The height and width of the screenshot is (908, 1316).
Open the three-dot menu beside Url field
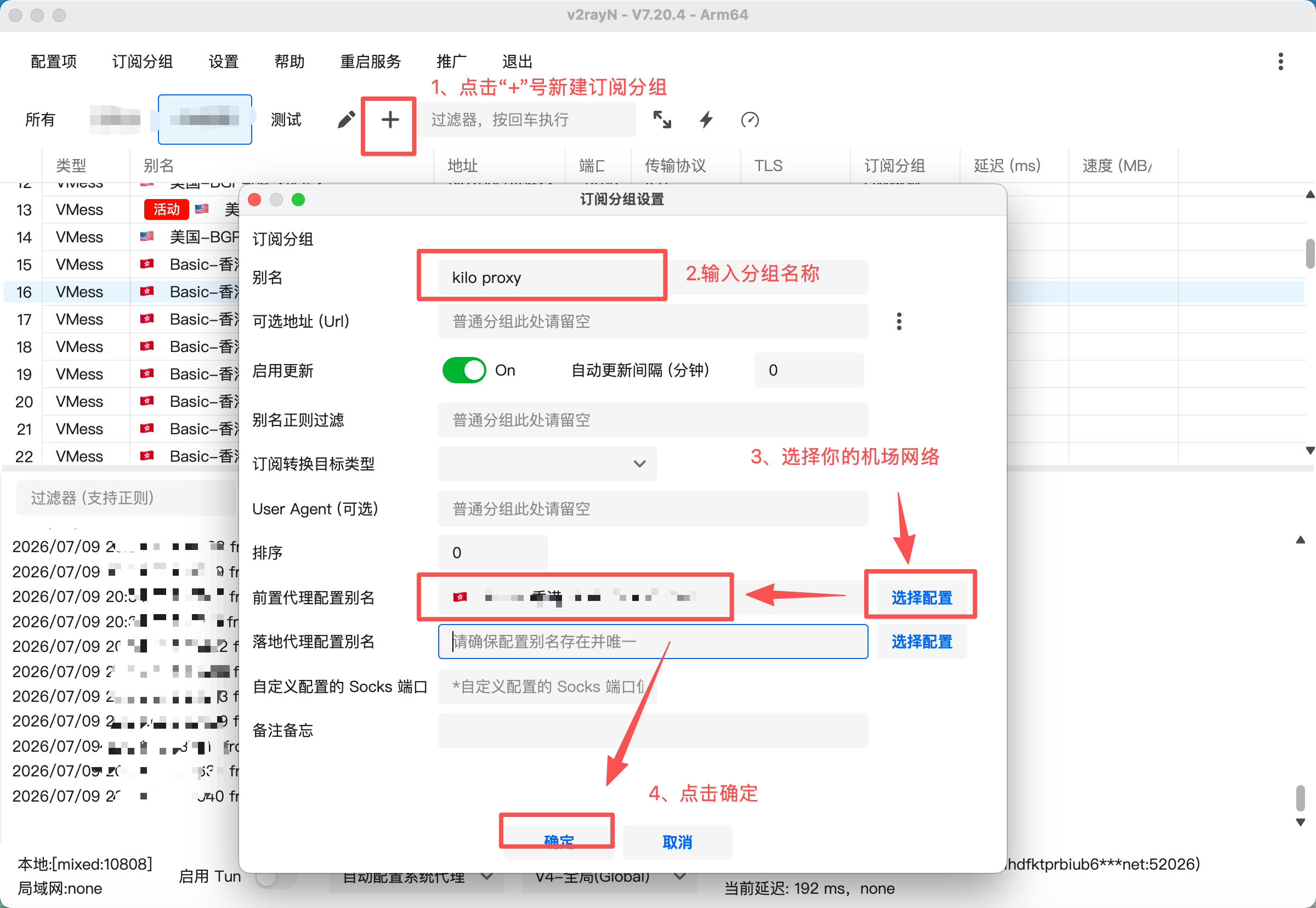coord(899,321)
